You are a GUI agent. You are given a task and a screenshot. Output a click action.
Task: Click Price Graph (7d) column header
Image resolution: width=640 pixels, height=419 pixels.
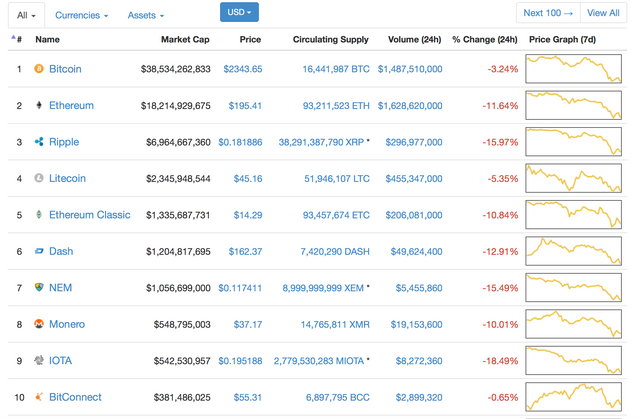coord(562,40)
